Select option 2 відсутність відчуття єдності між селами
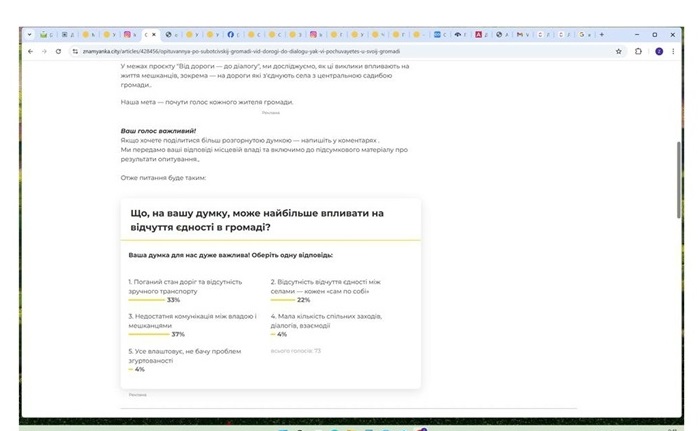 (x=325, y=286)
